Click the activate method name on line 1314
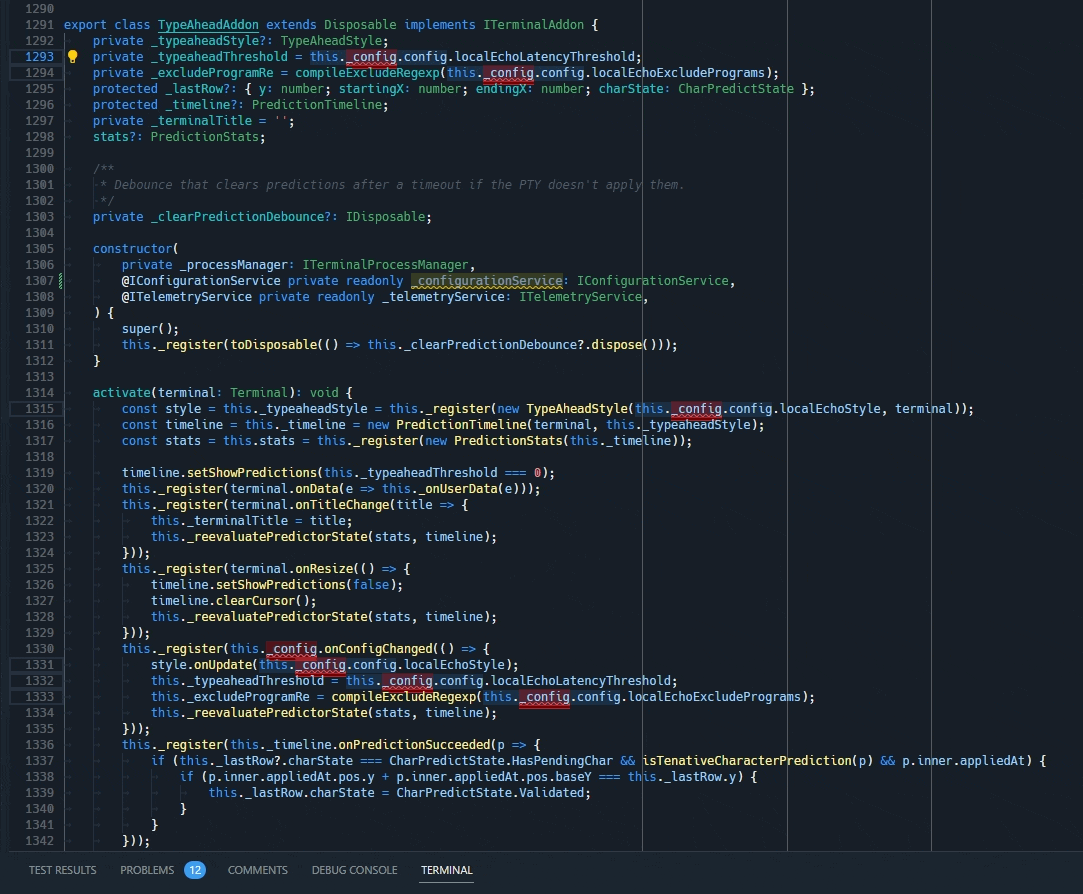 click(122, 392)
